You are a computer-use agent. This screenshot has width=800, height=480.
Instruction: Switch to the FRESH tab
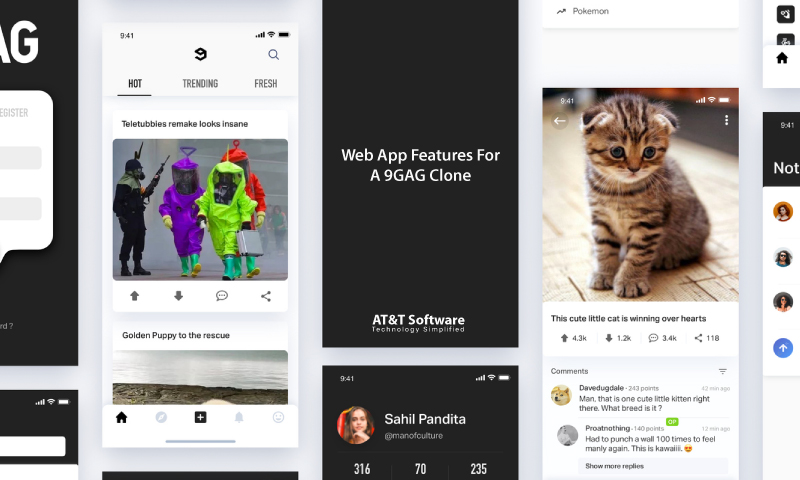[266, 84]
